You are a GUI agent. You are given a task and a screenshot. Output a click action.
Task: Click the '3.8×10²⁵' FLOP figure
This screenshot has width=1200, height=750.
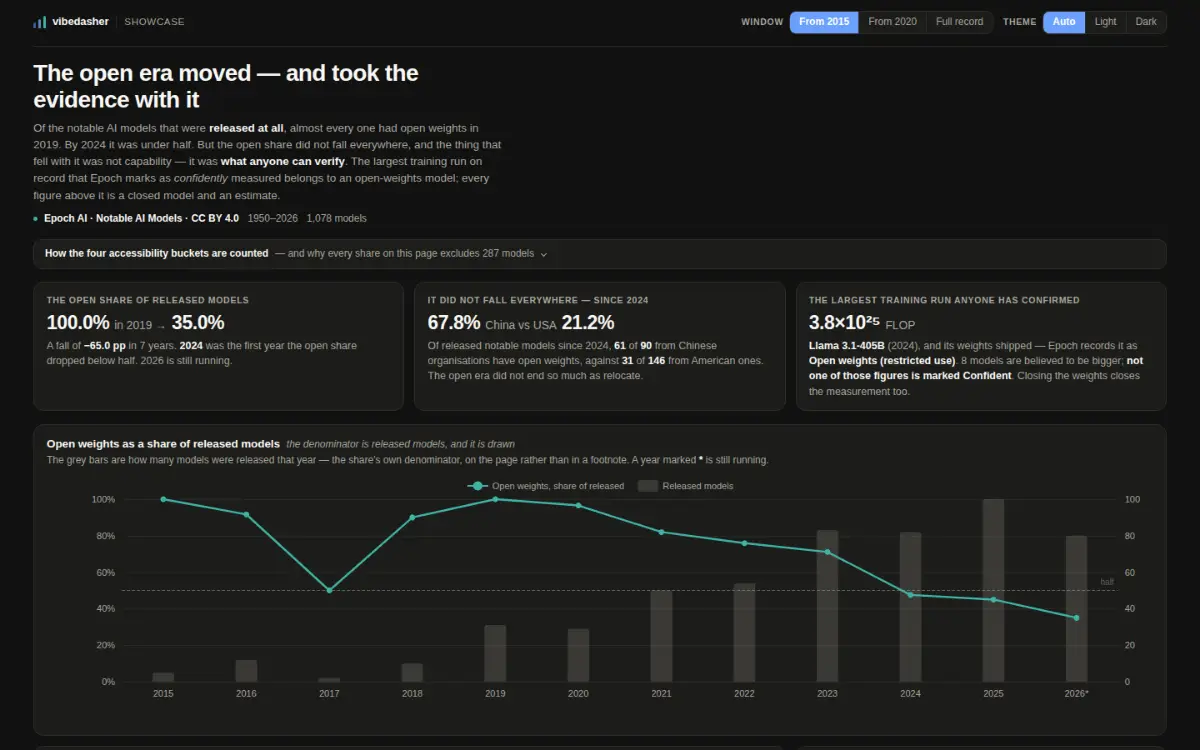pyautogui.click(x=844, y=322)
